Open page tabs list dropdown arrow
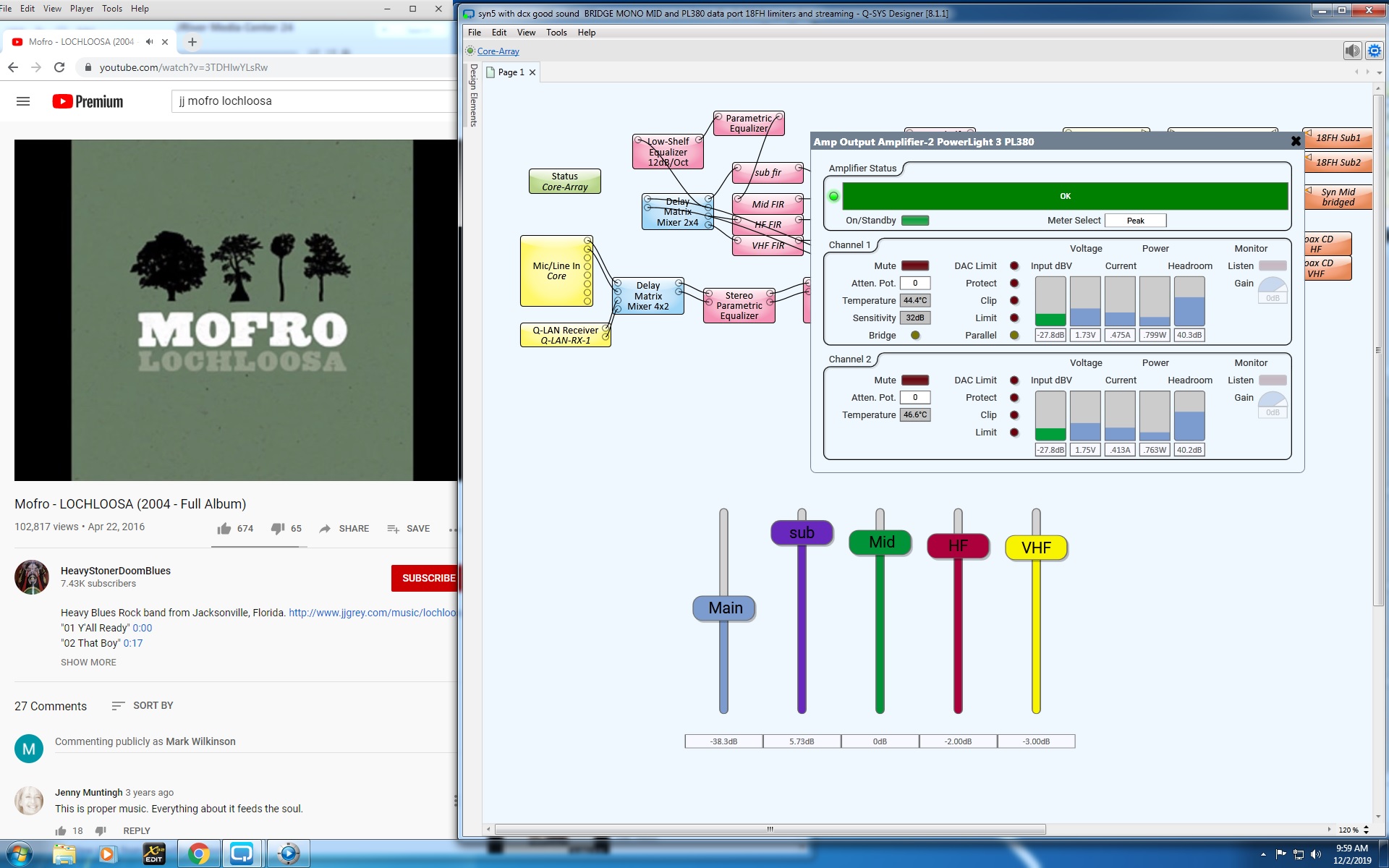 pos(1380,72)
